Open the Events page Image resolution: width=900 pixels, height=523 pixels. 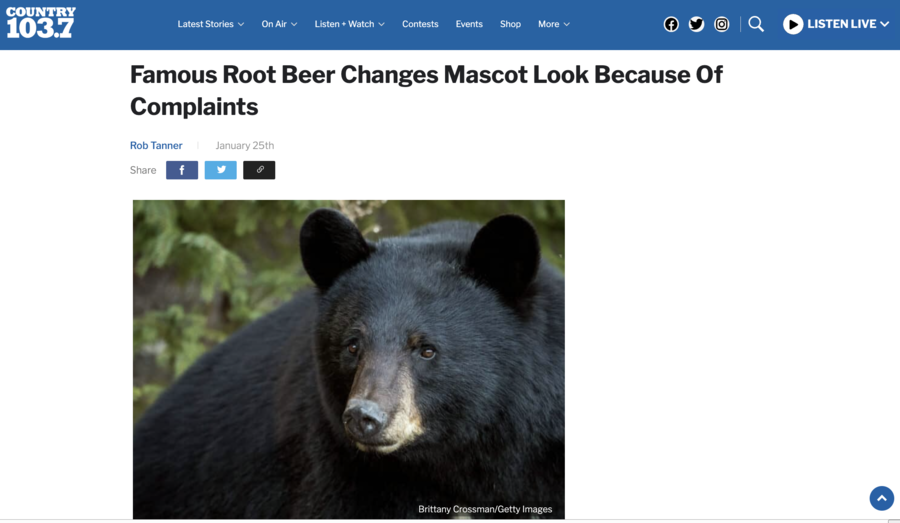pos(469,24)
